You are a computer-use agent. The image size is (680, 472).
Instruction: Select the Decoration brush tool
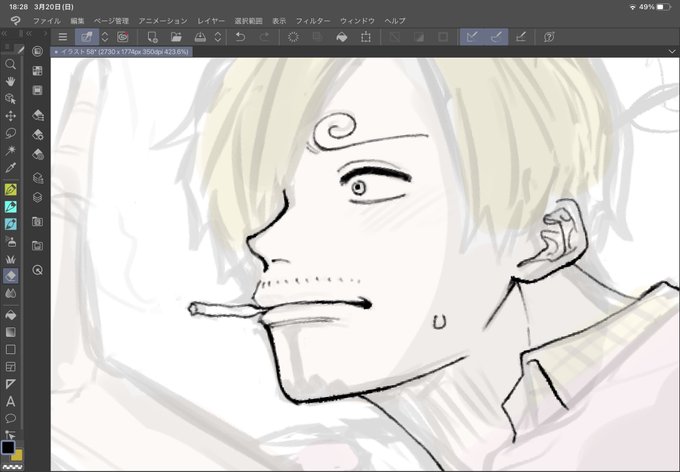pos(10,259)
